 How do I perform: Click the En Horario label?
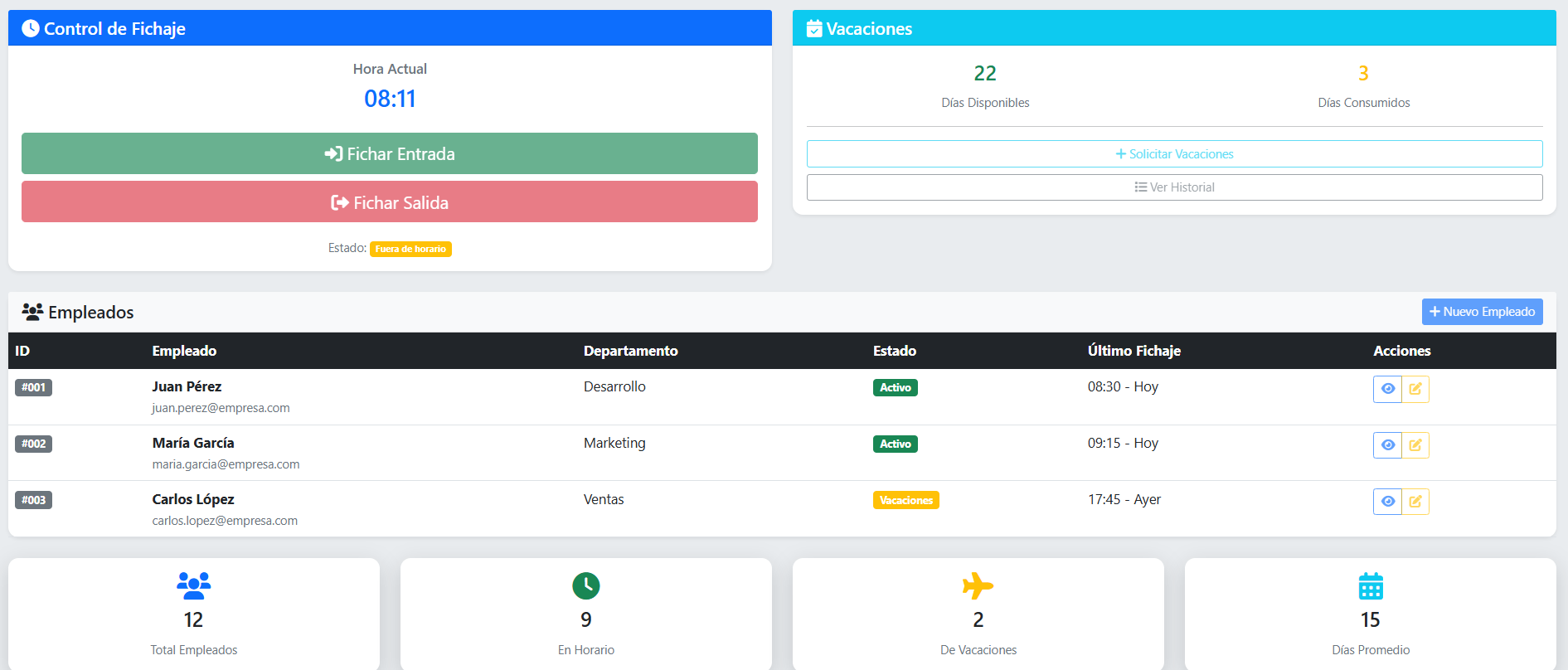[x=586, y=650]
